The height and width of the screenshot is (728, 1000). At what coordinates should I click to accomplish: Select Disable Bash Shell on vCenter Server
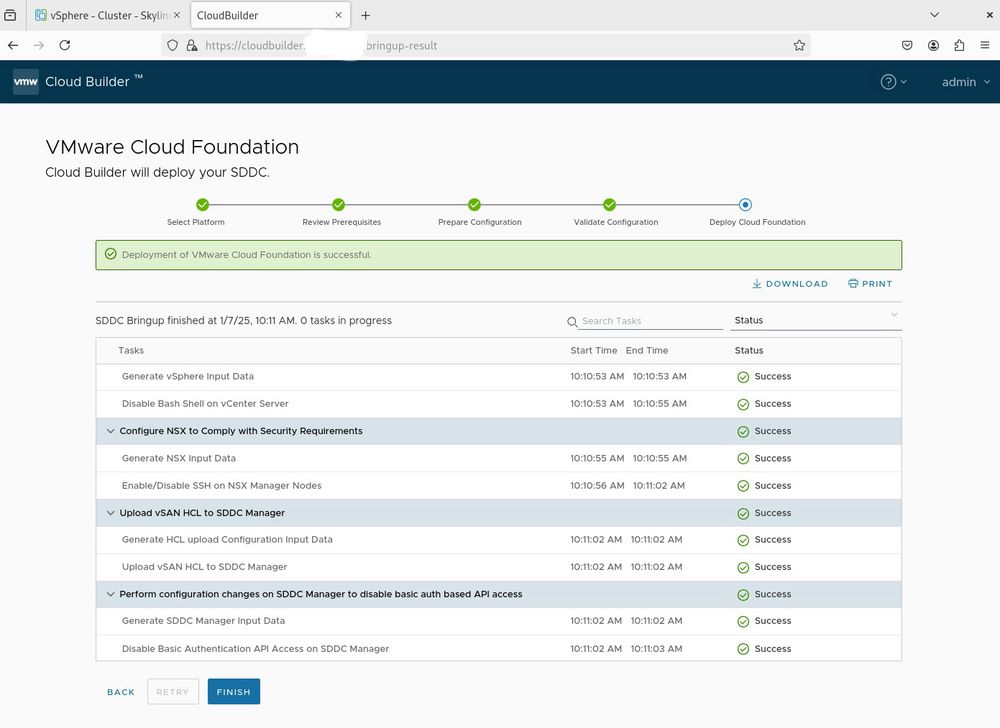coord(499,404)
